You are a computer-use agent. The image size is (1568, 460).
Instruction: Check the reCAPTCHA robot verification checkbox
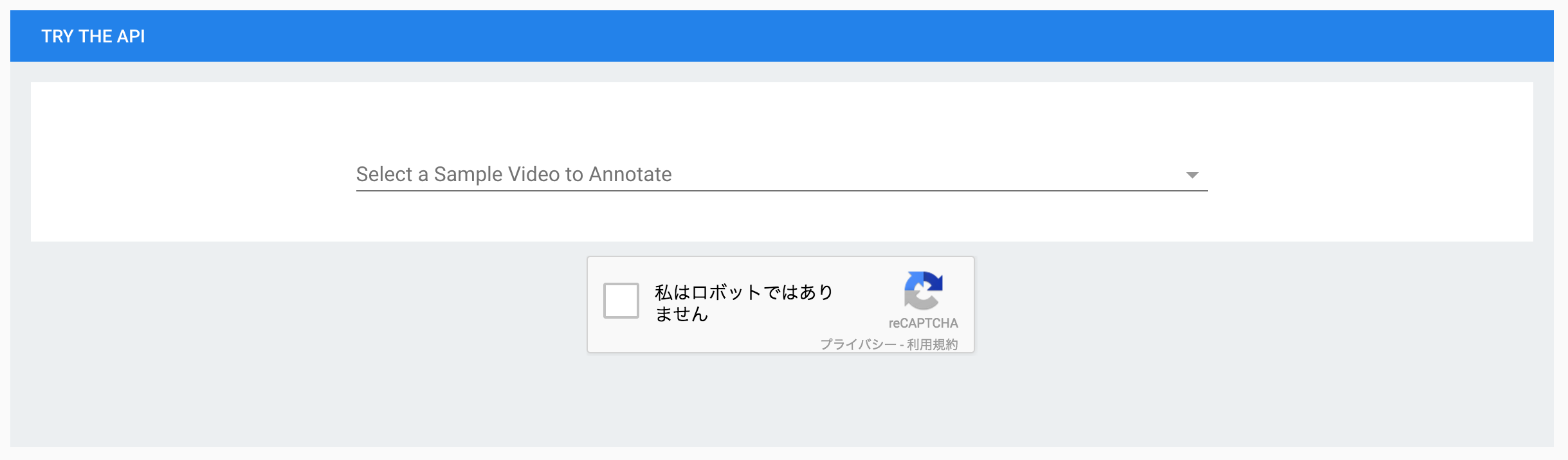tap(621, 300)
